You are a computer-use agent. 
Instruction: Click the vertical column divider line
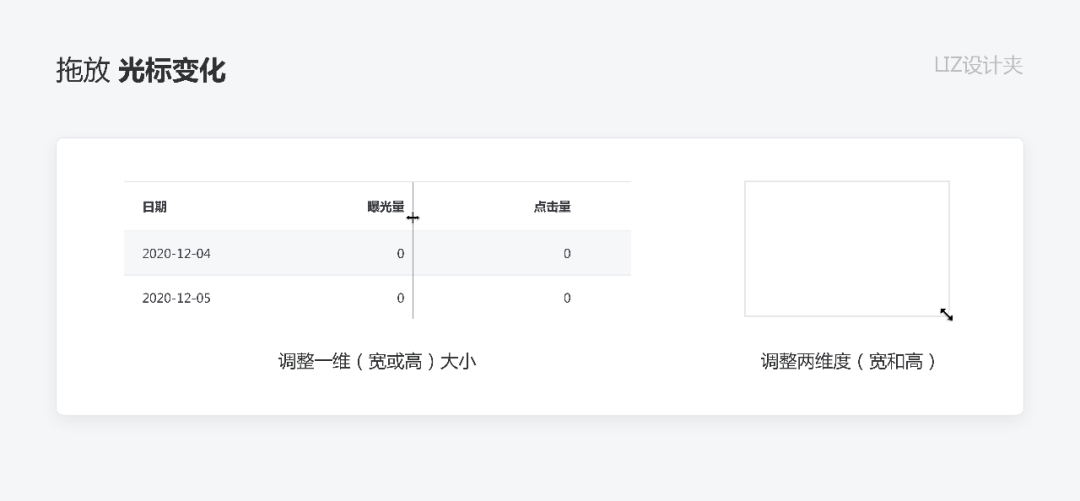click(x=413, y=250)
